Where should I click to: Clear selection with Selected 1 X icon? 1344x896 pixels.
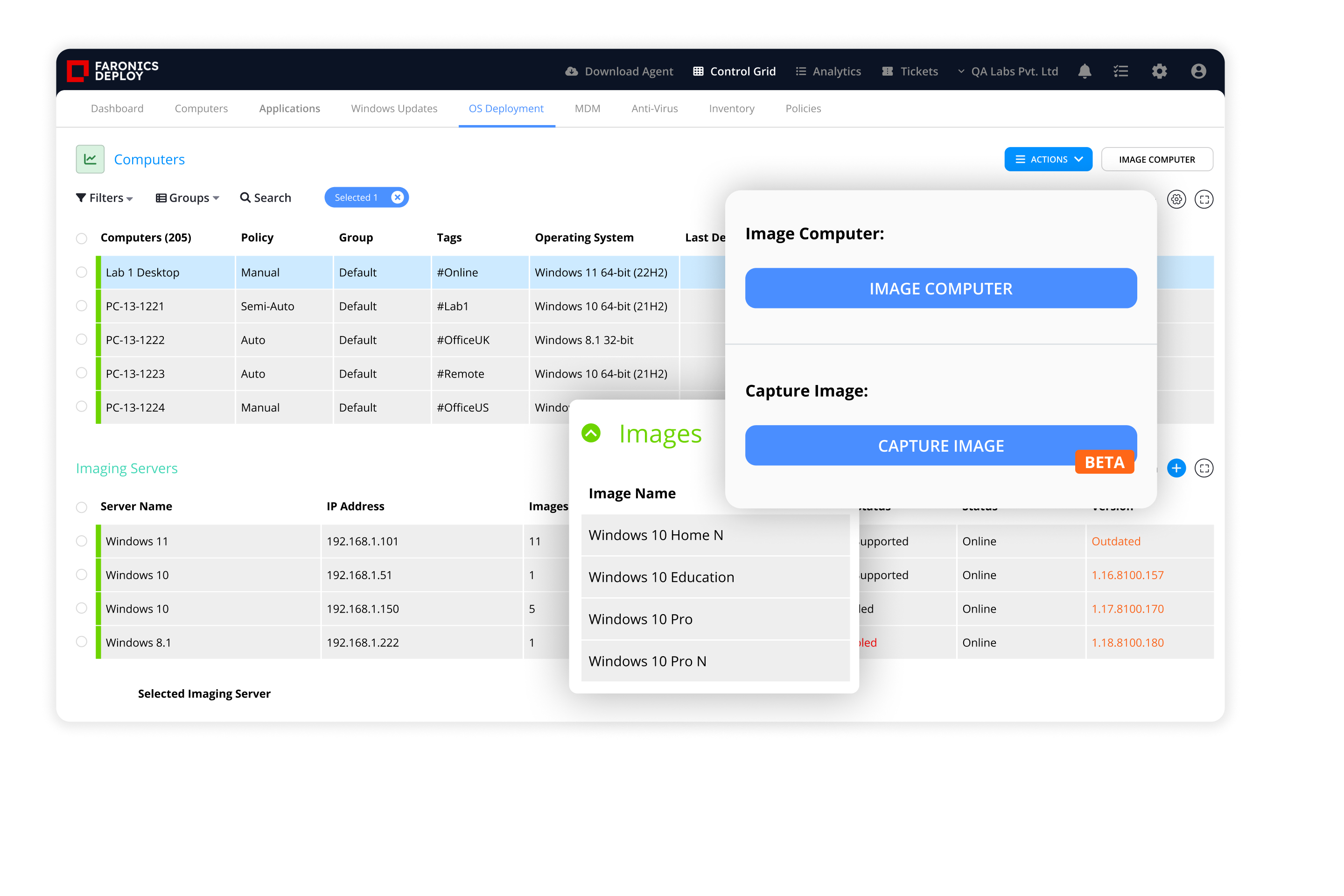(397, 198)
